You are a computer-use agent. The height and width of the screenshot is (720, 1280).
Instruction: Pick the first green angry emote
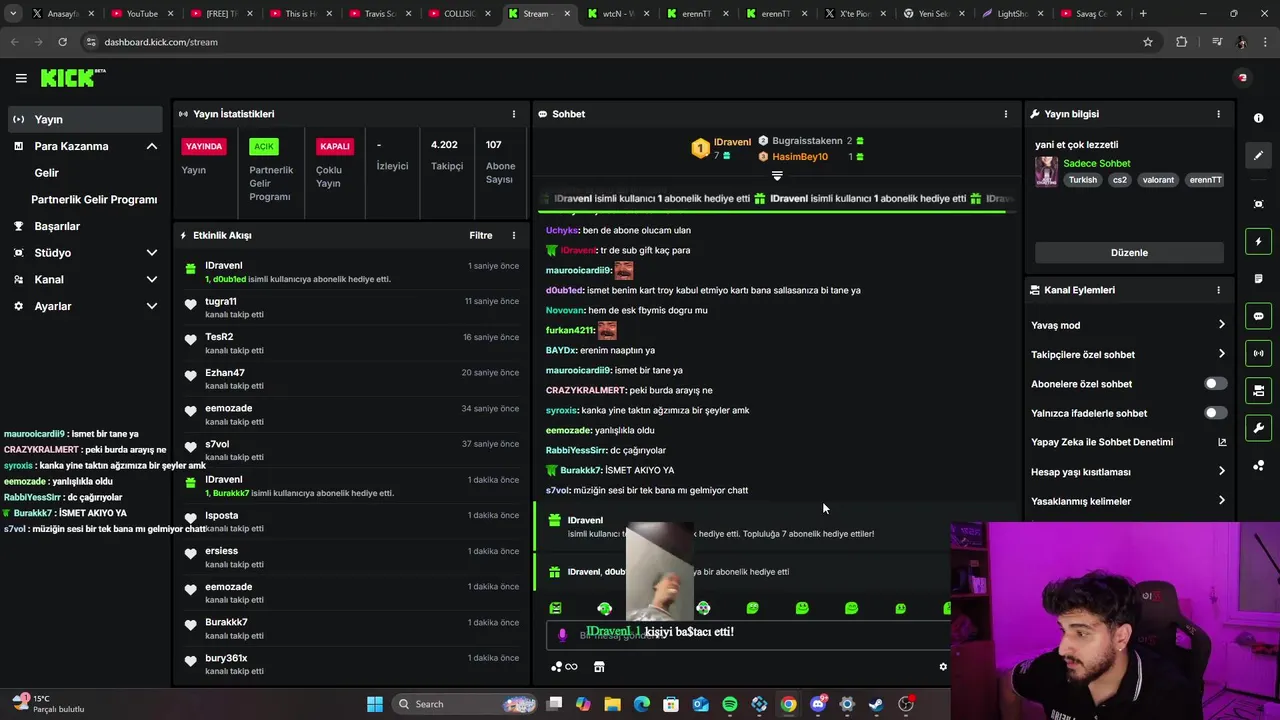point(555,608)
